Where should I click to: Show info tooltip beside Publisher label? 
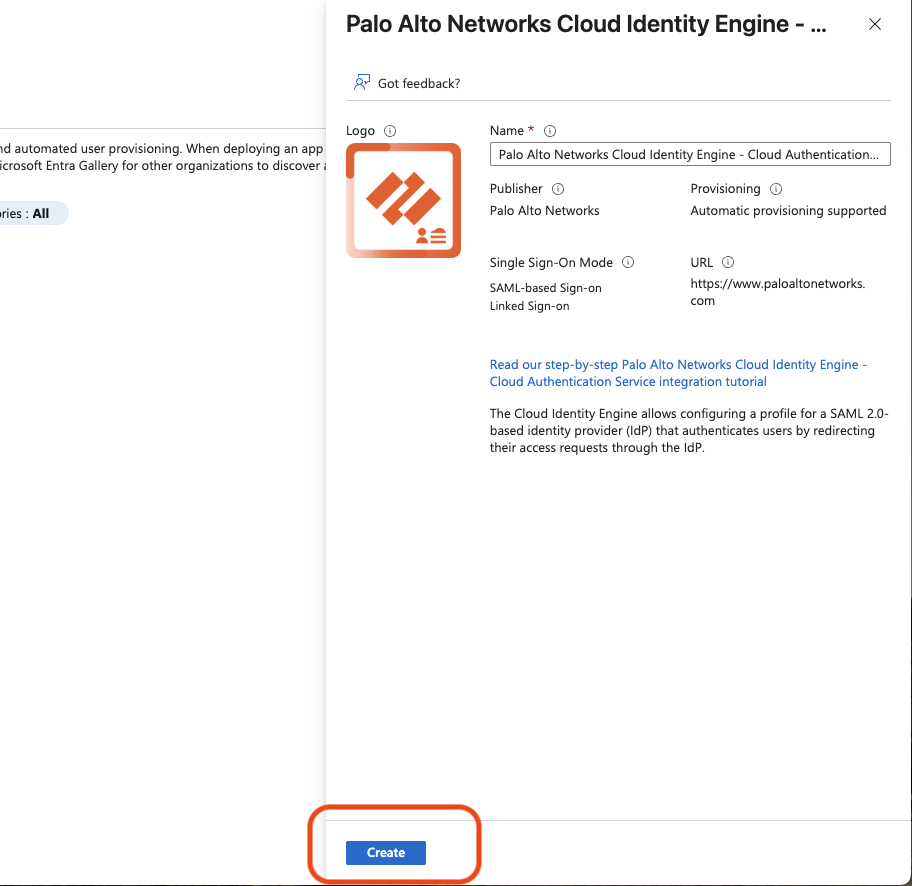click(558, 189)
